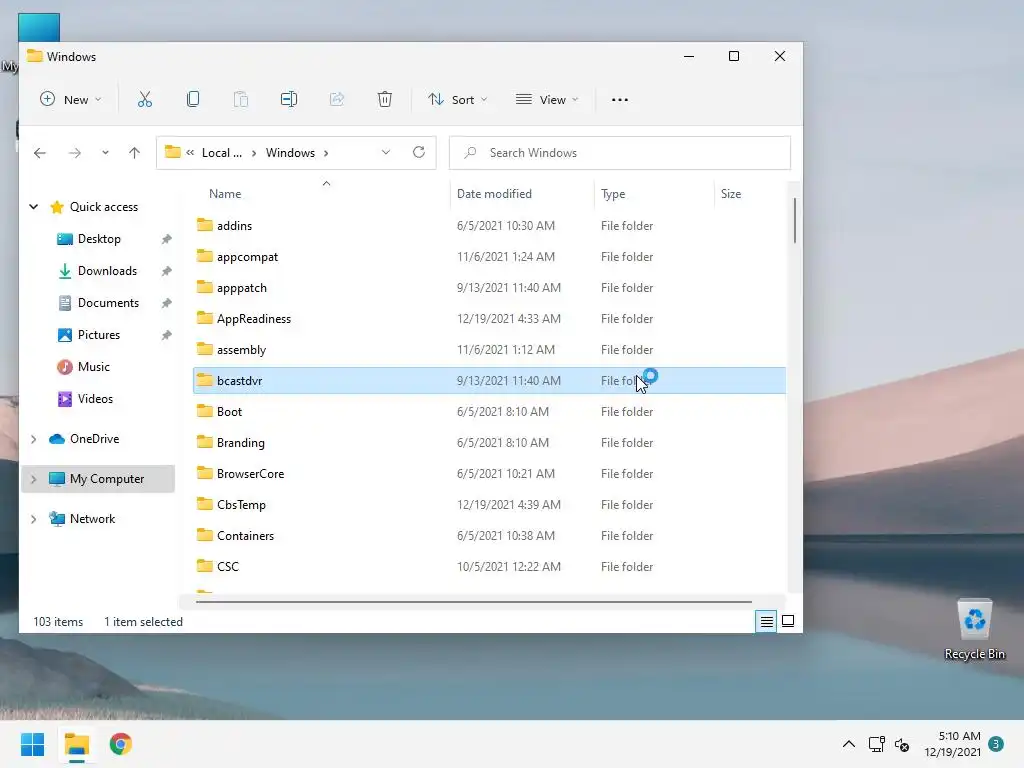Select the apppatch folder
Screen dimensions: 1024x768
pos(490,288)
